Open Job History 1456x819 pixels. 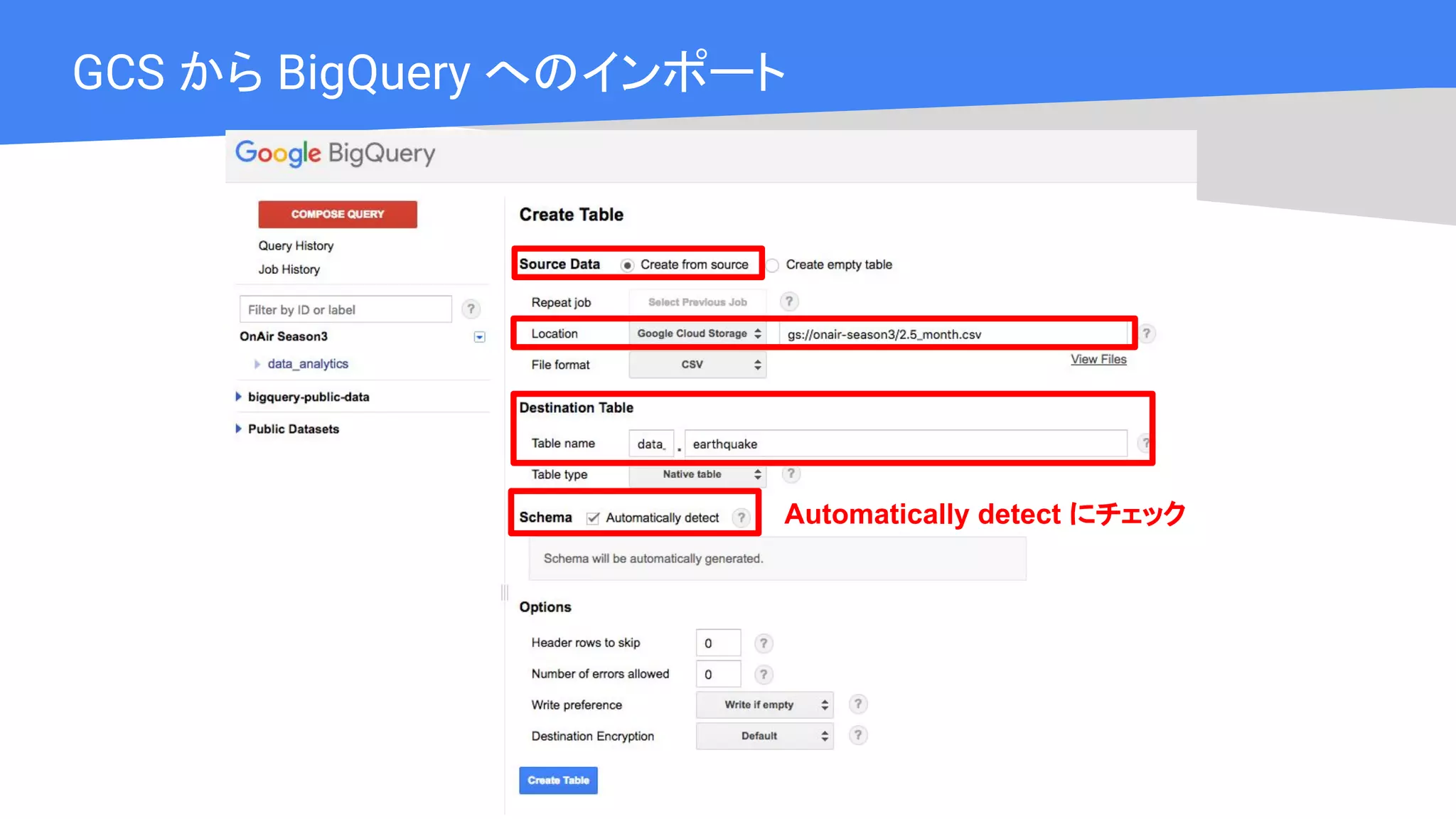point(289,269)
